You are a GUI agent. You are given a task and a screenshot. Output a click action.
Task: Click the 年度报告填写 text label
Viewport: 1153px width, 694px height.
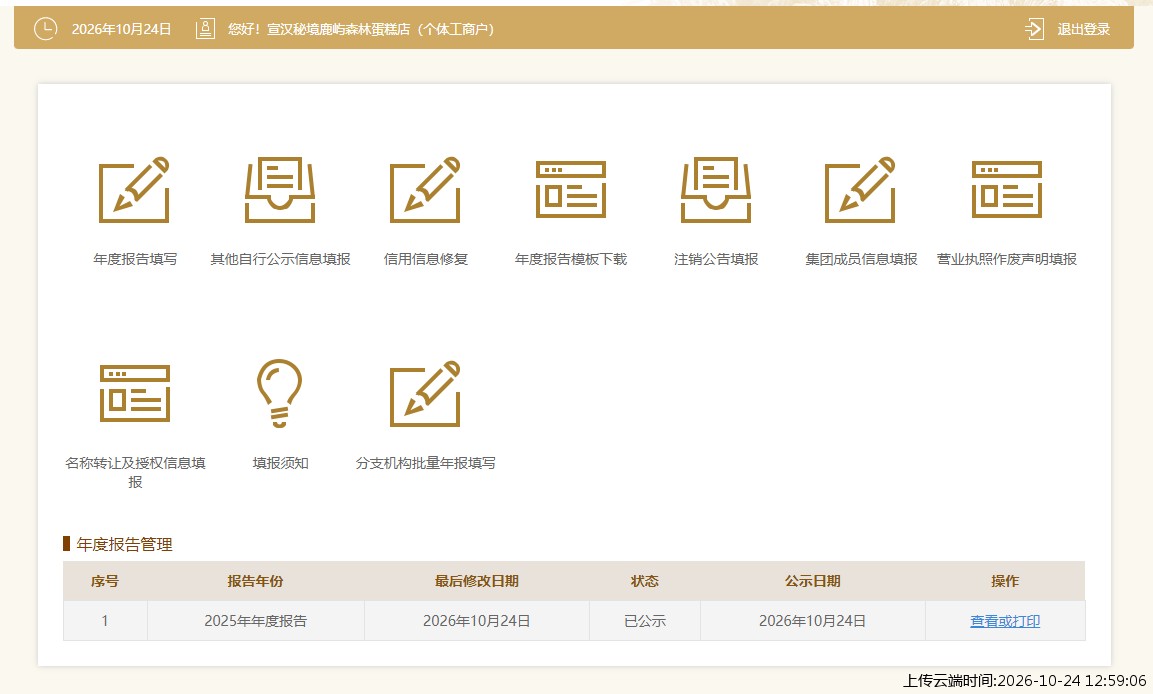[x=135, y=259]
